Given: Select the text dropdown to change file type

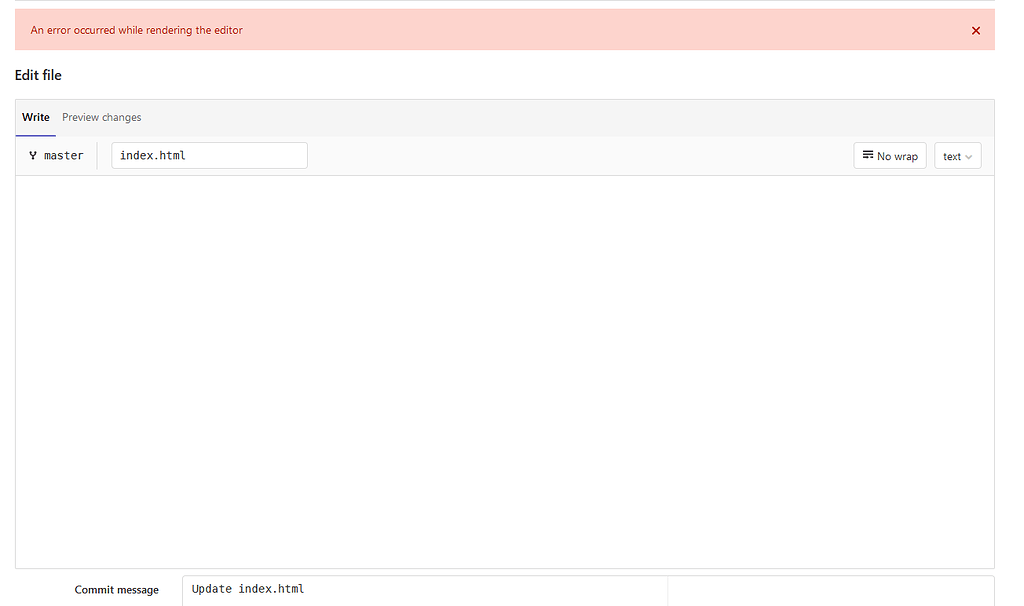Looking at the screenshot, I should [x=957, y=155].
